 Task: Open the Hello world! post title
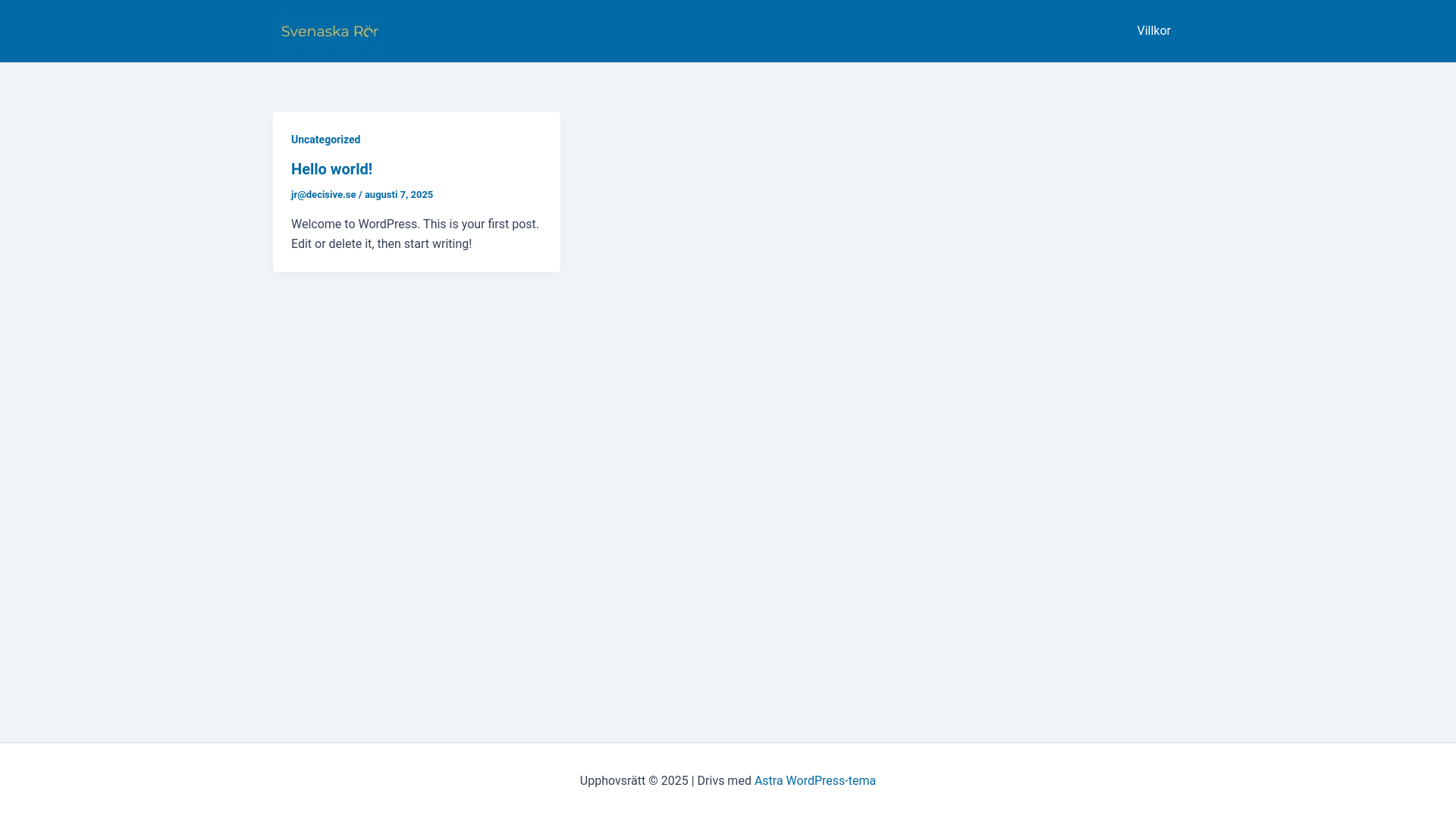(x=331, y=169)
